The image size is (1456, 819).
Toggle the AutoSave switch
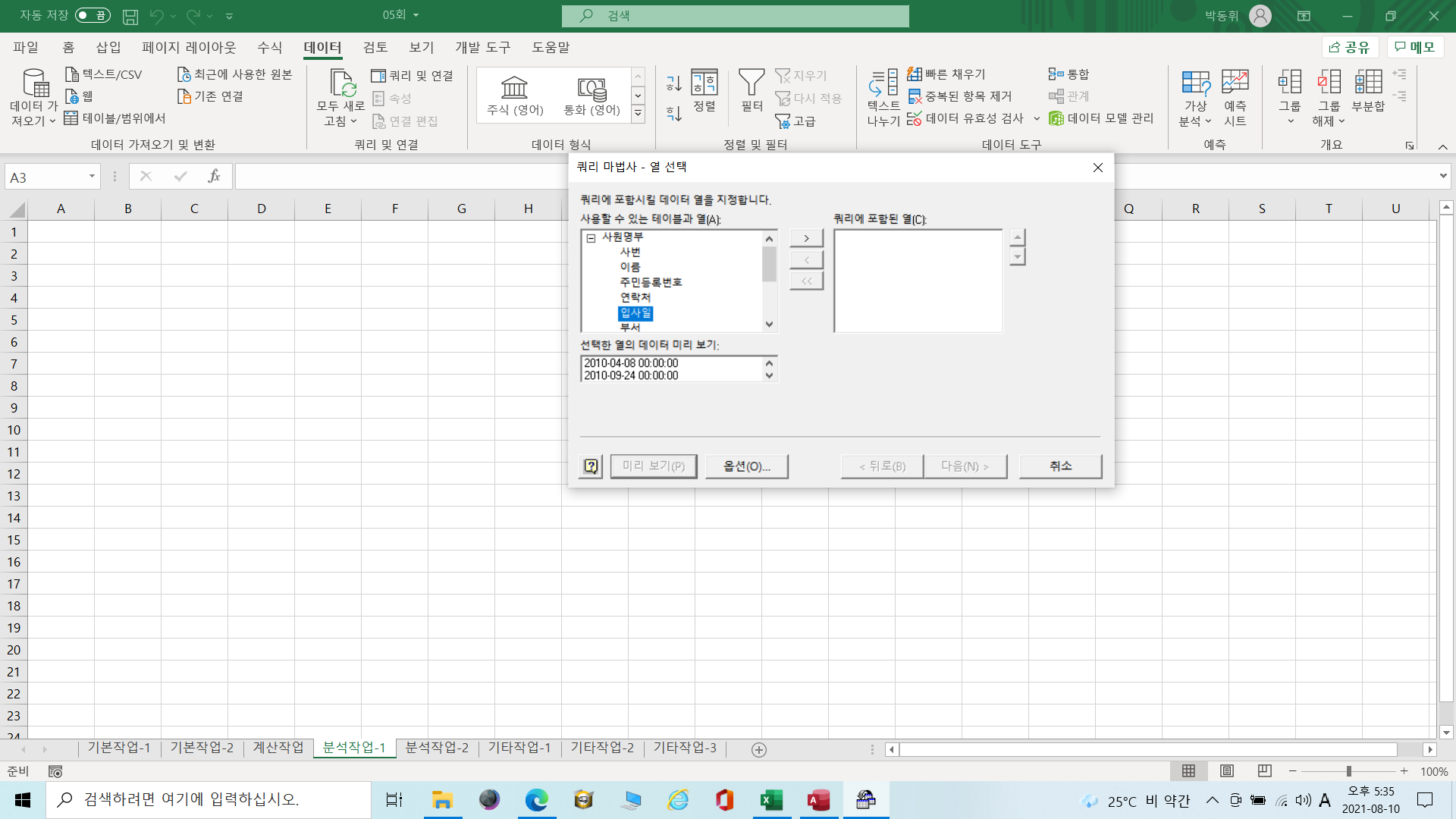[93, 15]
